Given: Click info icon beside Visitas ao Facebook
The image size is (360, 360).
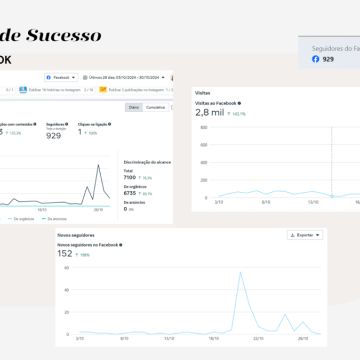Looking at the screenshot, I should [x=239, y=103].
